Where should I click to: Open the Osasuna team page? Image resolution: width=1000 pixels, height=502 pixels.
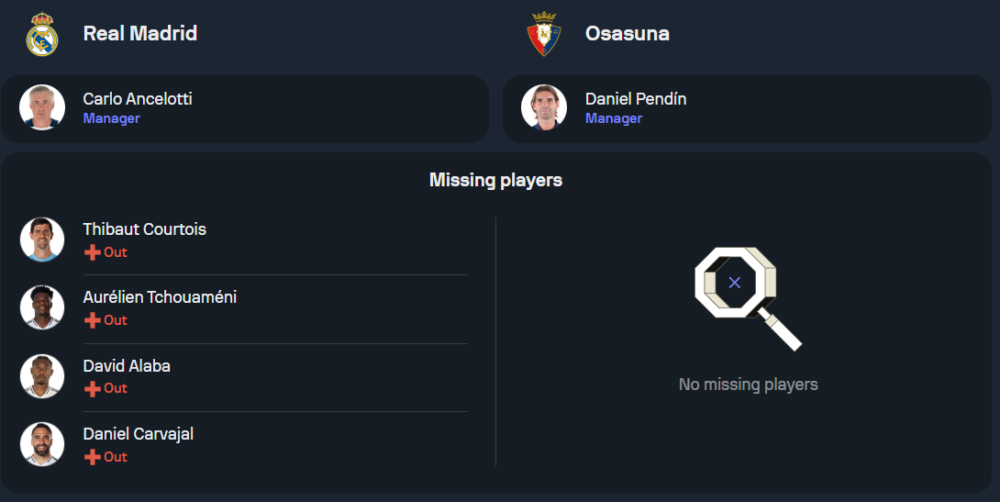[627, 33]
